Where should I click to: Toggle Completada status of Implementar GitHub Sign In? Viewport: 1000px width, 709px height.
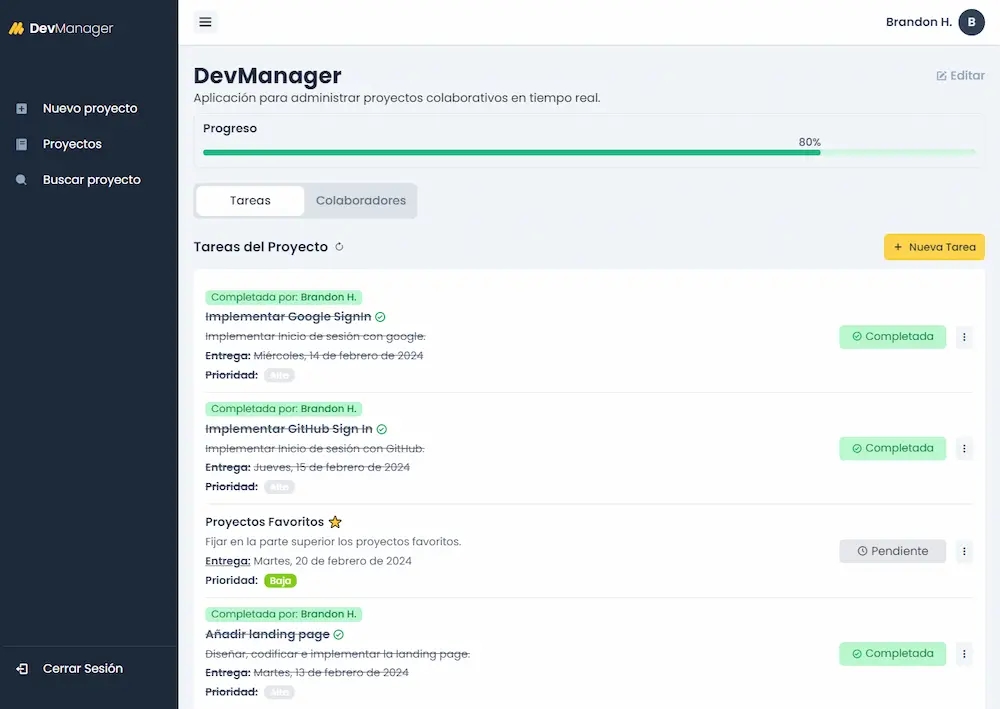[x=892, y=449]
